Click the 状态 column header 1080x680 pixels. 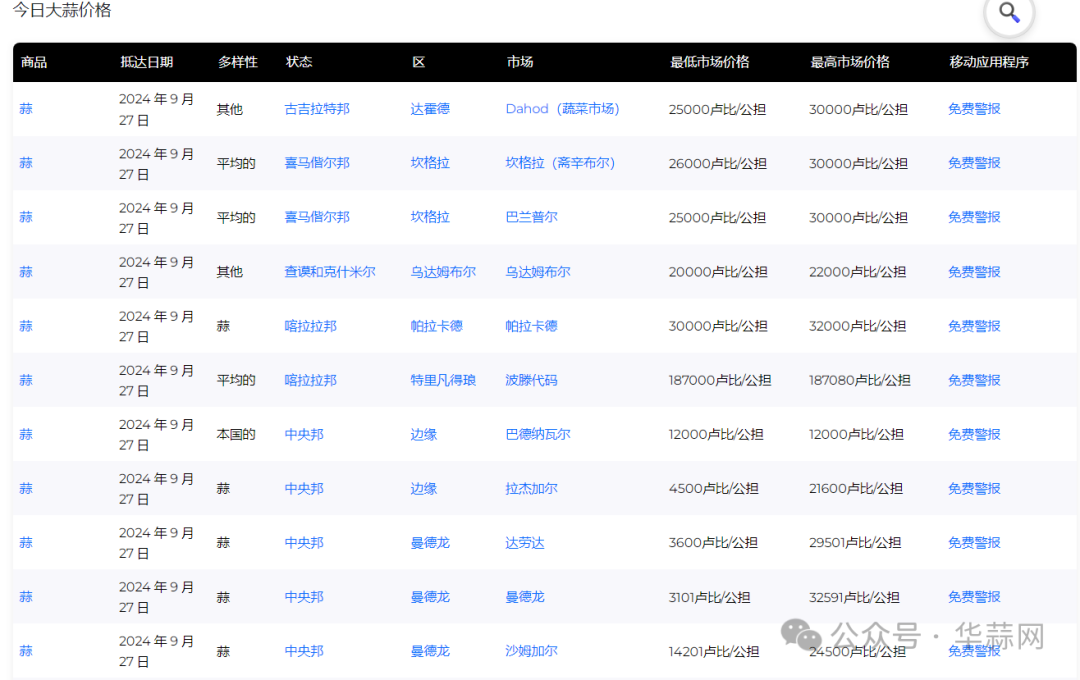[299, 62]
